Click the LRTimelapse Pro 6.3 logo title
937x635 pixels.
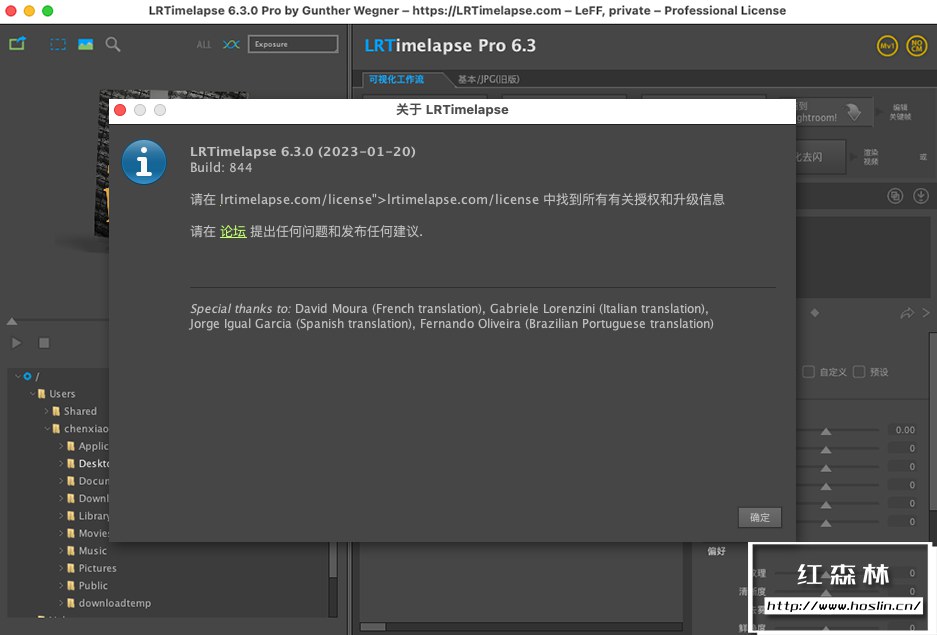pos(450,45)
